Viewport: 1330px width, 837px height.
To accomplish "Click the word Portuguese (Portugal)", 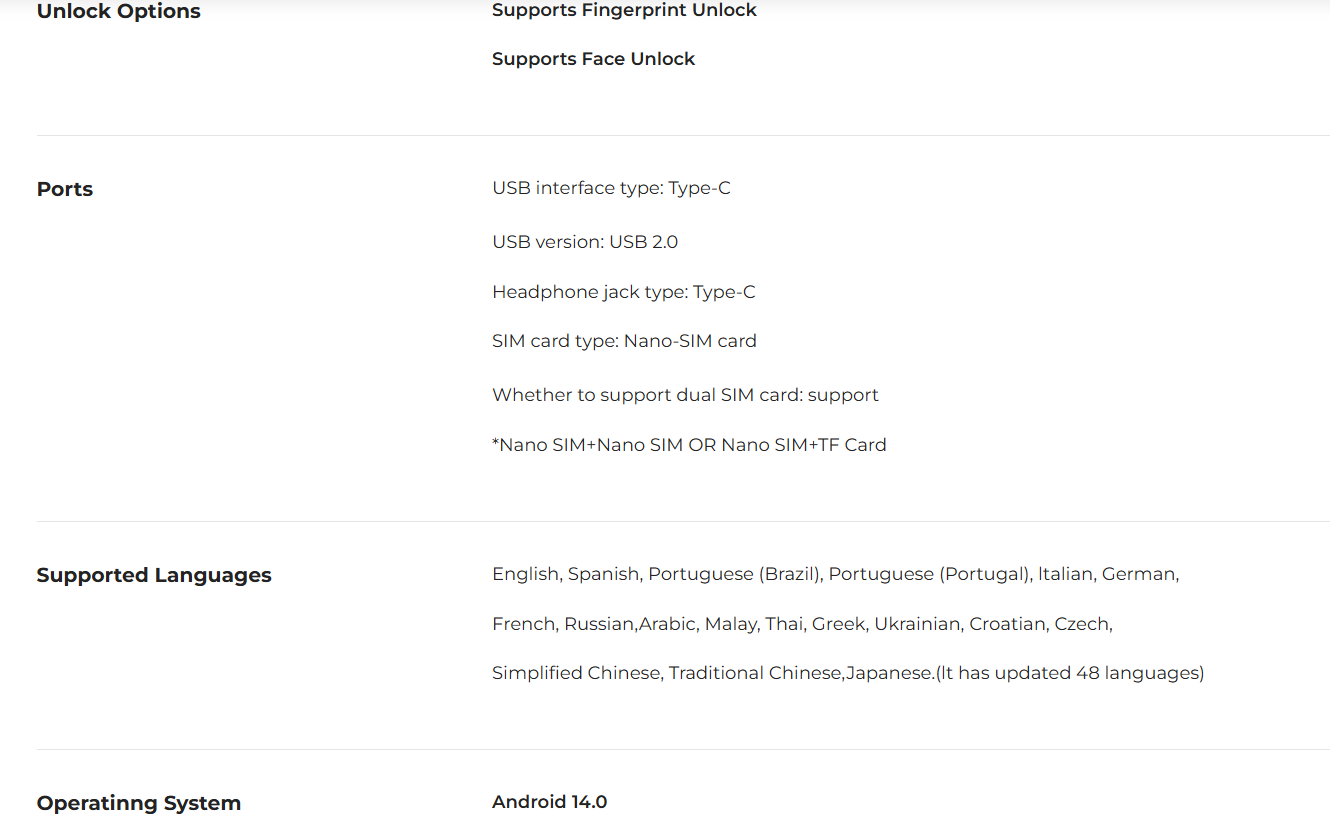I will (929, 574).
